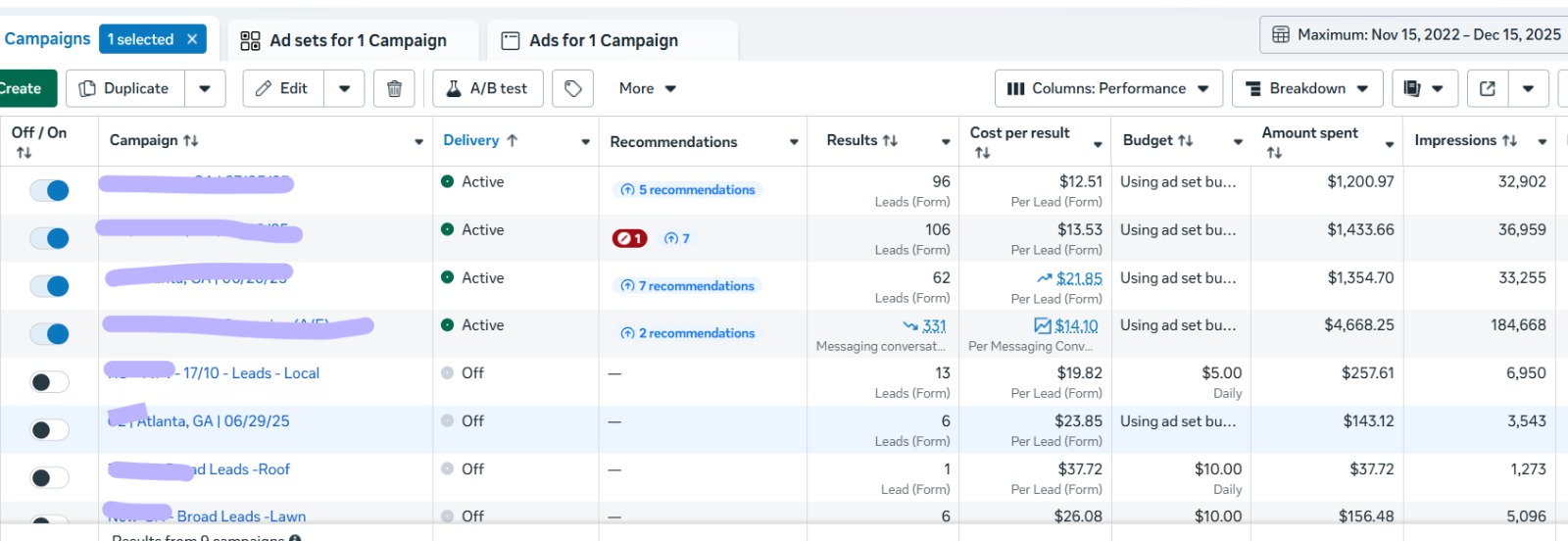Click the Edit pencil icon
This screenshot has height=541, width=1568.
tap(264, 88)
